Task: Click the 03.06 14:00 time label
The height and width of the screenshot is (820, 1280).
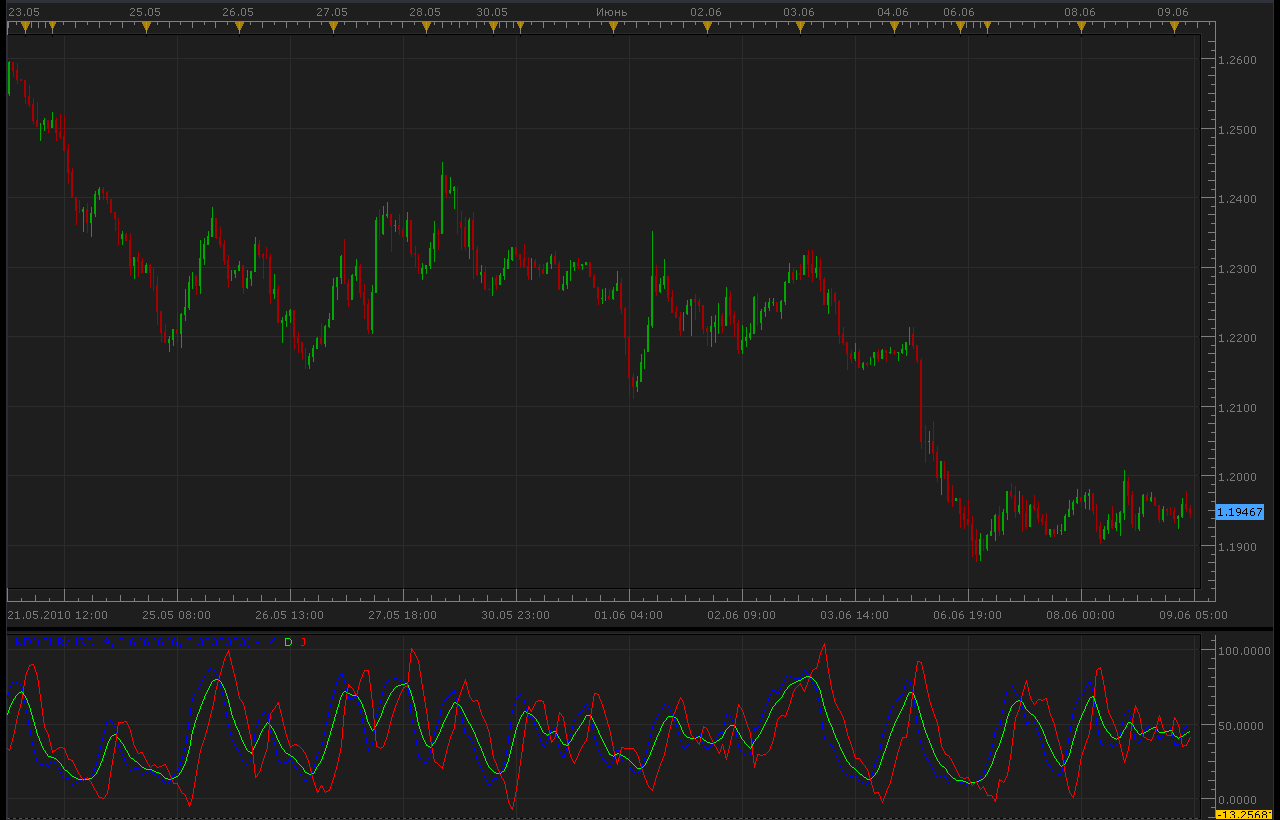Action: click(855, 615)
